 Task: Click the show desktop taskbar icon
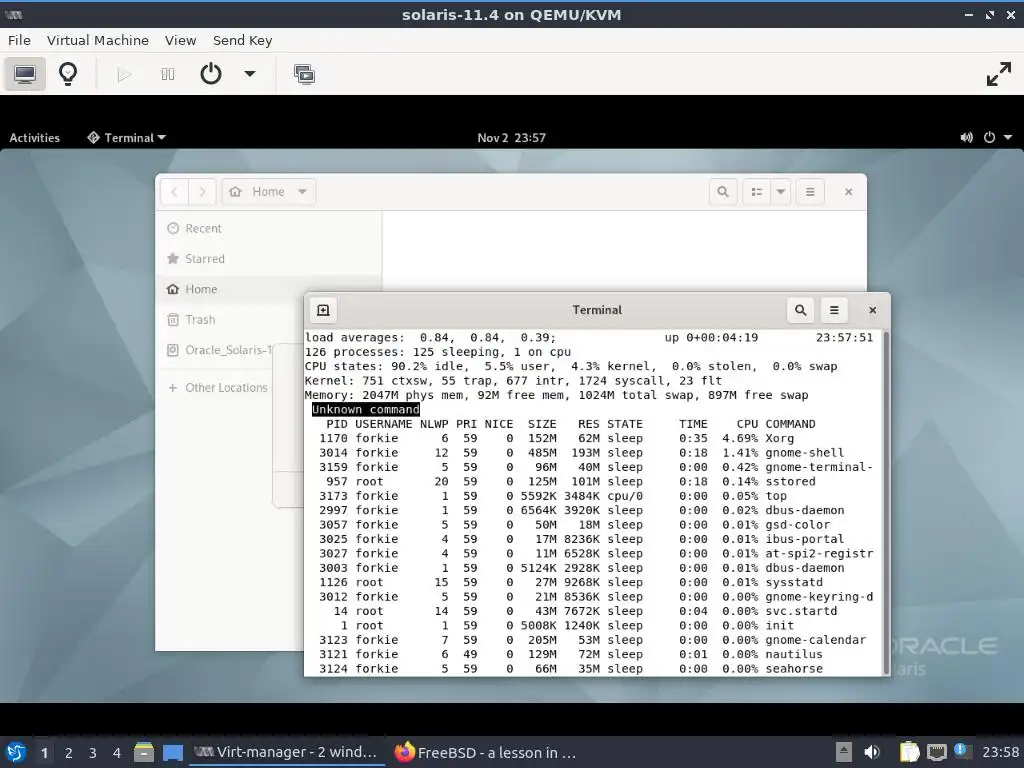(x=172, y=752)
